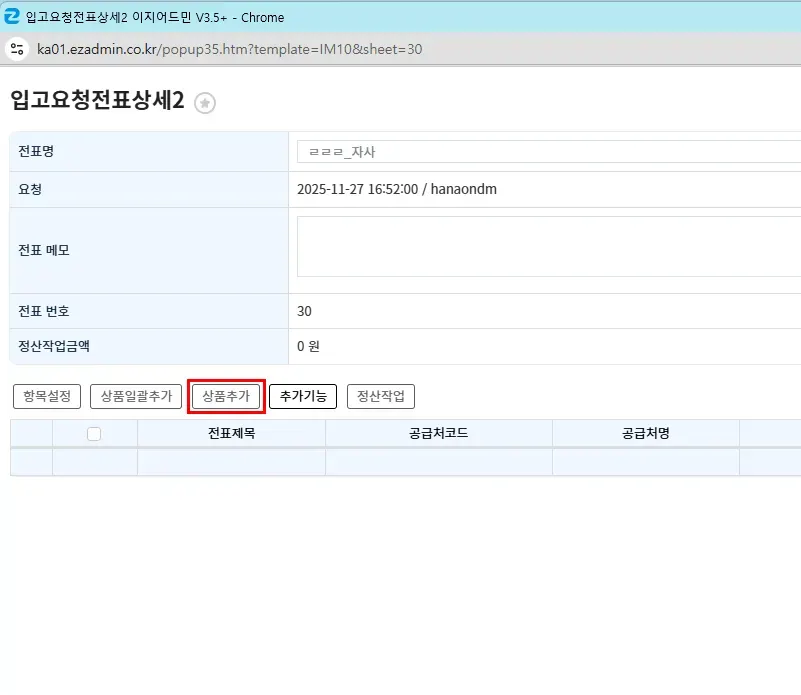Viewport: 801px width, 695px height.
Task: Click the 상품추가 button
Action: [226, 396]
